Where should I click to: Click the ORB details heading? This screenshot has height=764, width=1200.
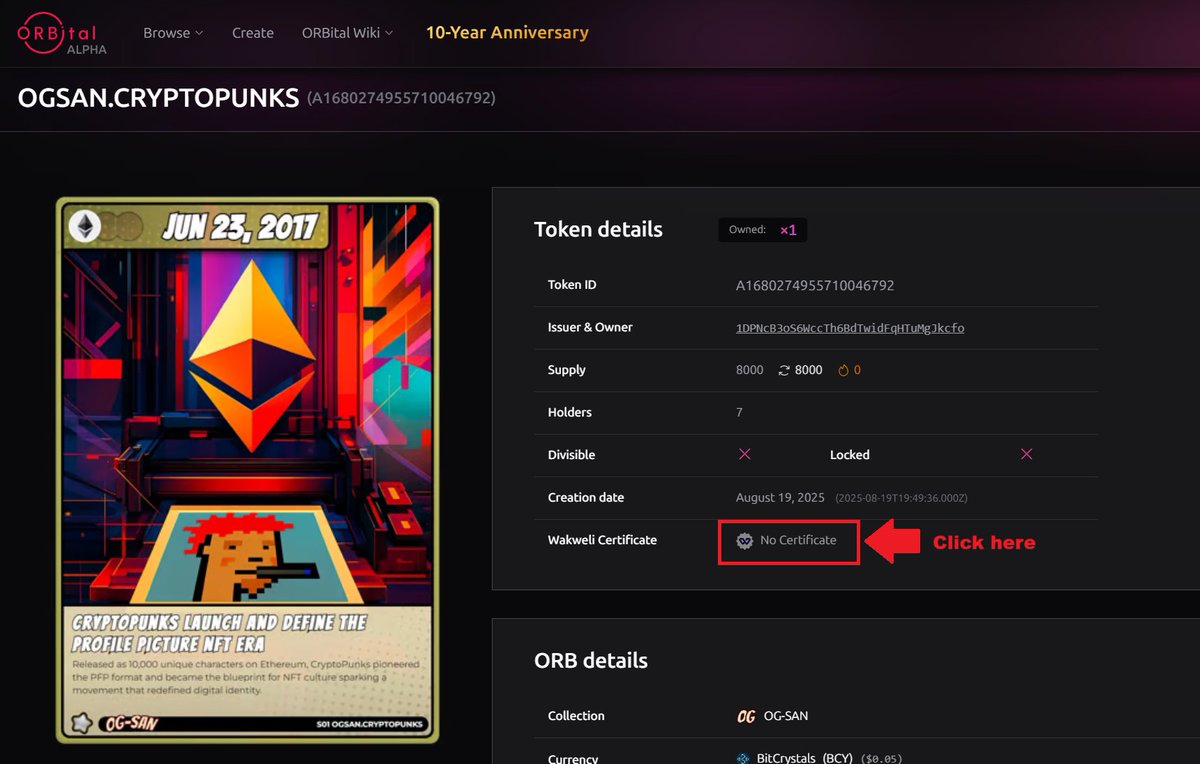(x=591, y=661)
